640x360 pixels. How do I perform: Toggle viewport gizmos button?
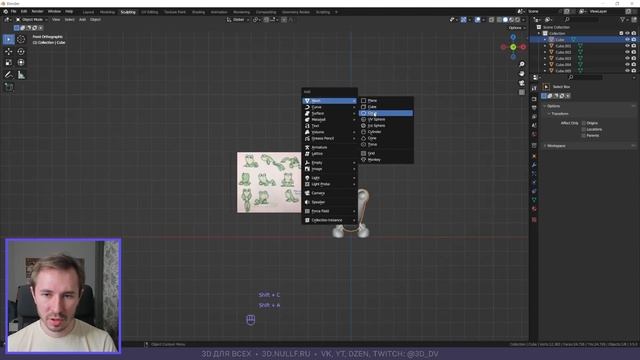464,20
